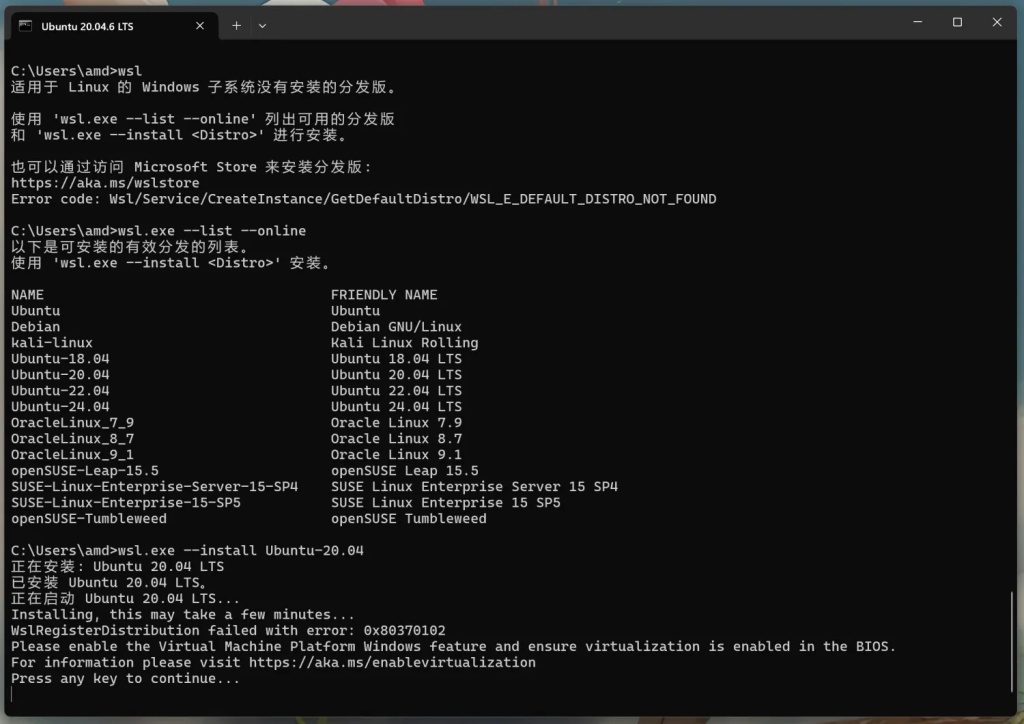Close the terminal window

pyautogui.click(x=997, y=22)
